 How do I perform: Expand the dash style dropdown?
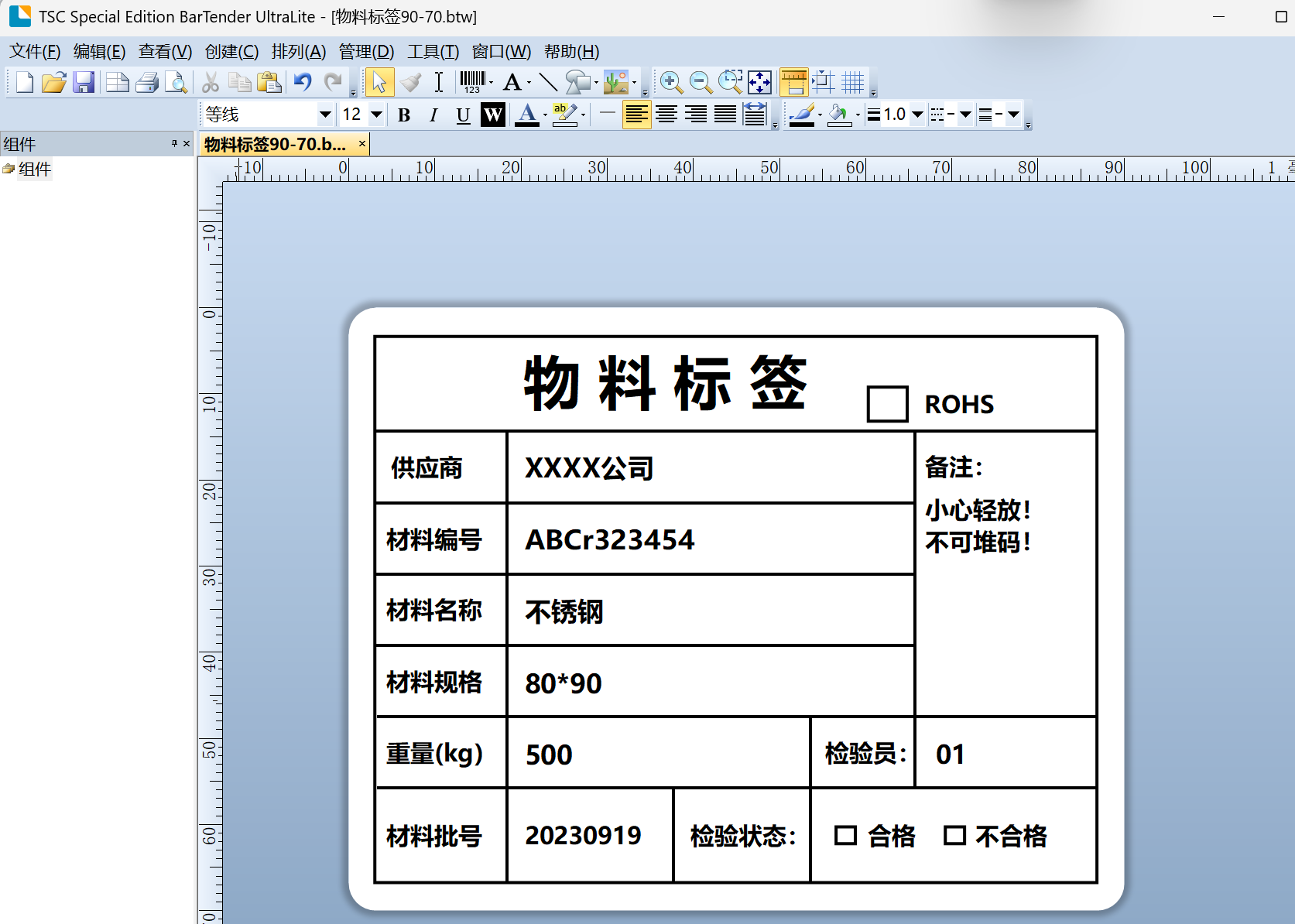[x=965, y=115]
